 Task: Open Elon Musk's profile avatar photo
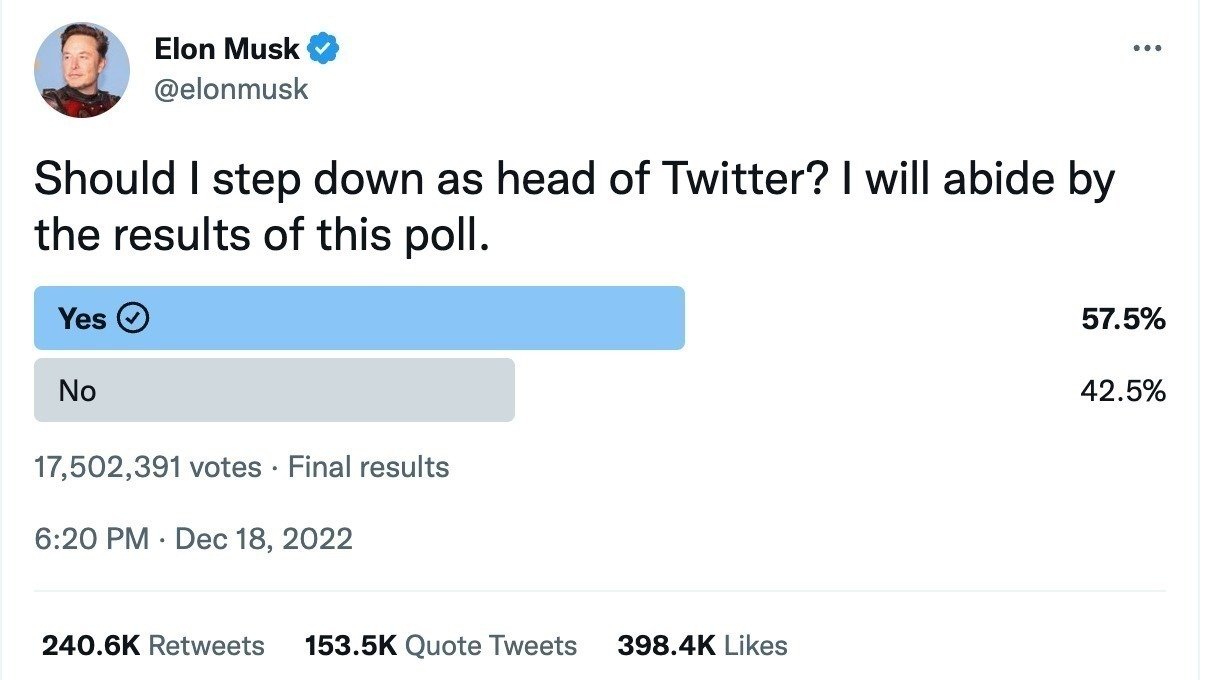(x=82, y=70)
